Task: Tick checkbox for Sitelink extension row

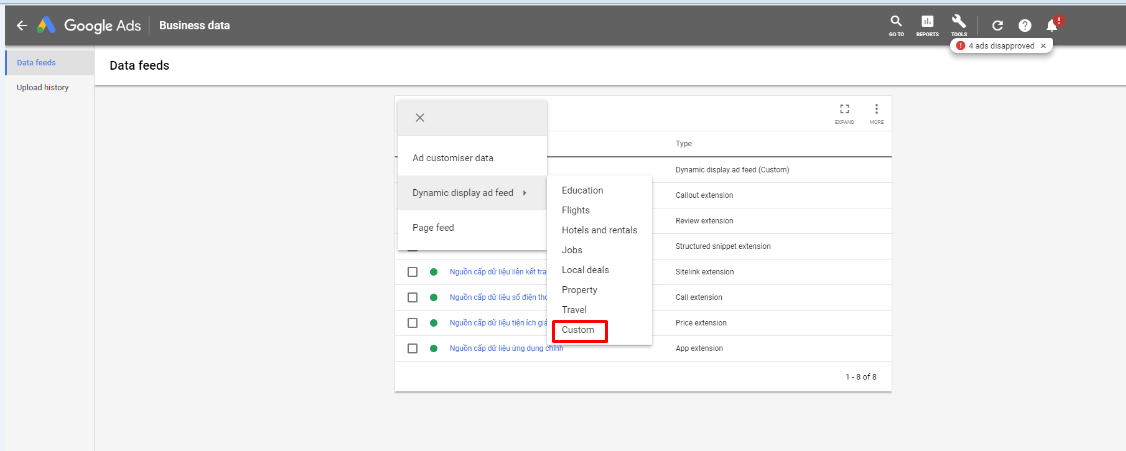Action: 412,272
